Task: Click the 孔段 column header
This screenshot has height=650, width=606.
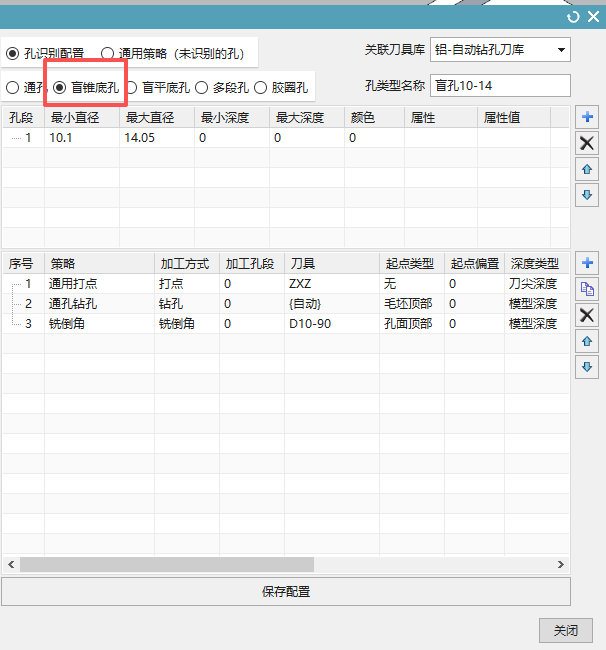Action: 24,118
